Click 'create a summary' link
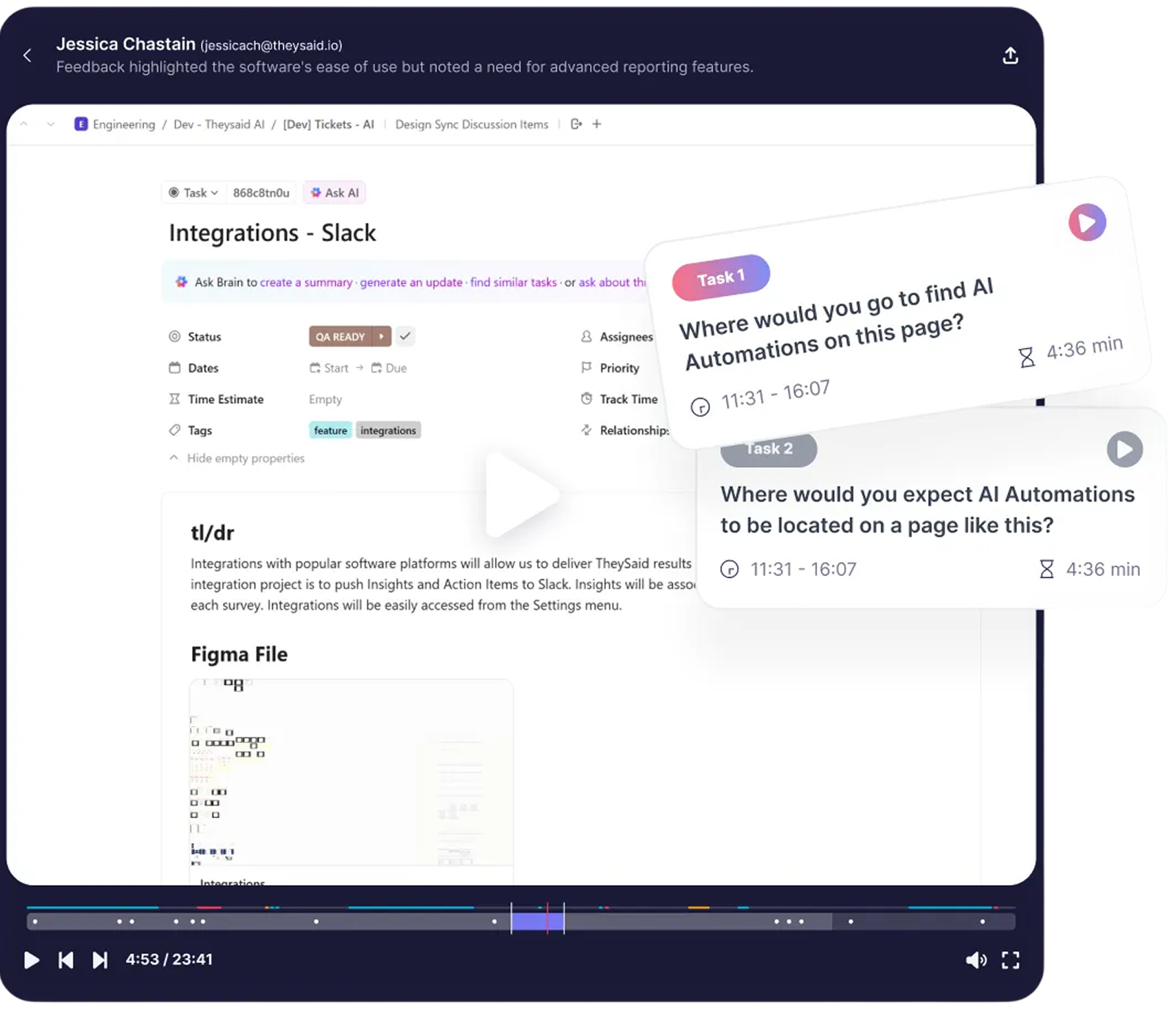Image resolution: width=1176 pixels, height=1013 pixels. (306, 282)
